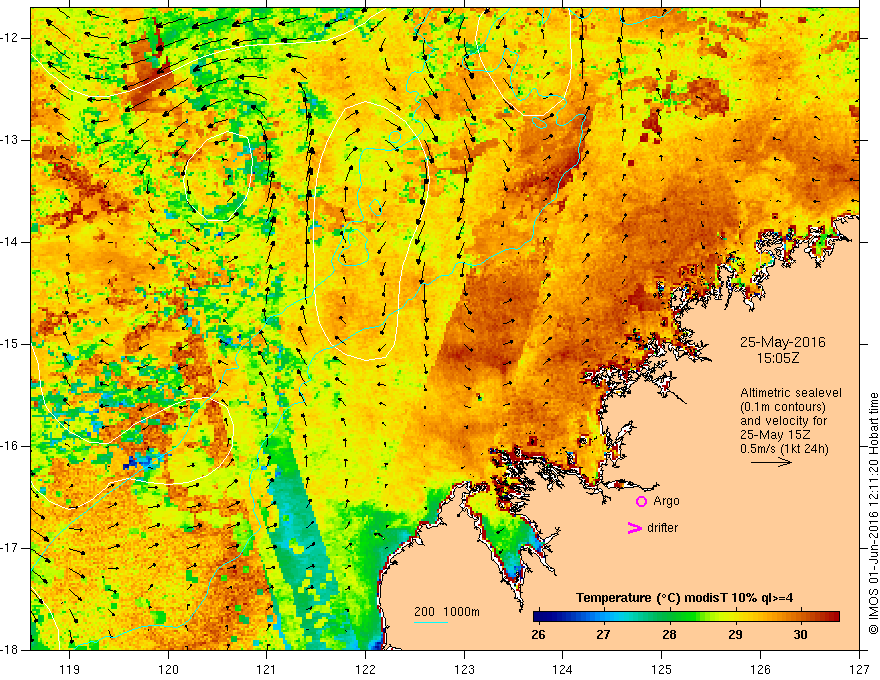Click the -13 latitude axis label
The image size is (880, 680).
pos(11,140)
